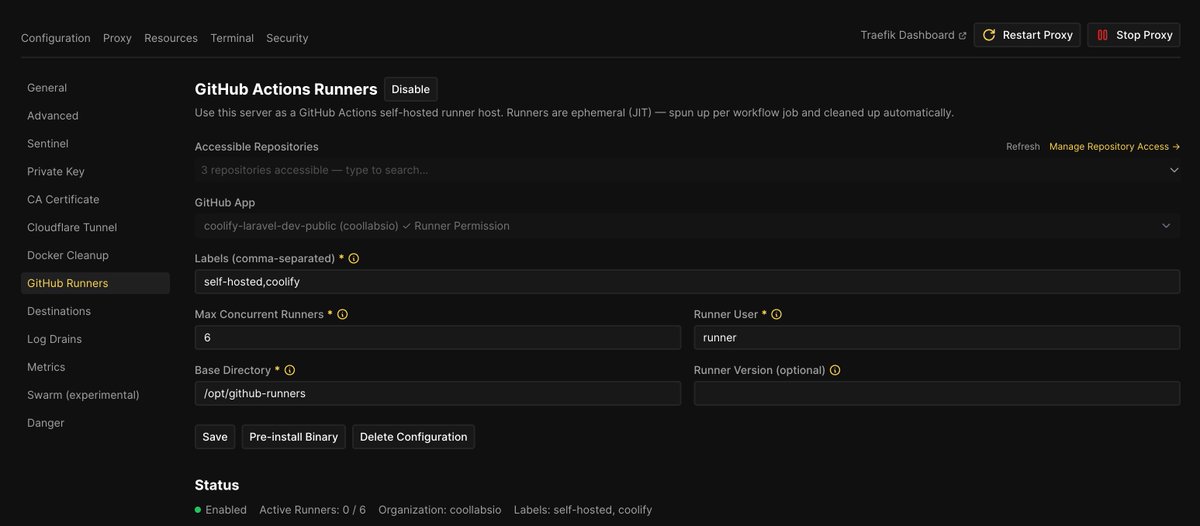This screenshot has width=1200, height=526.
Task: Click the Restart Proxy button
Action: coord(1027,35)
